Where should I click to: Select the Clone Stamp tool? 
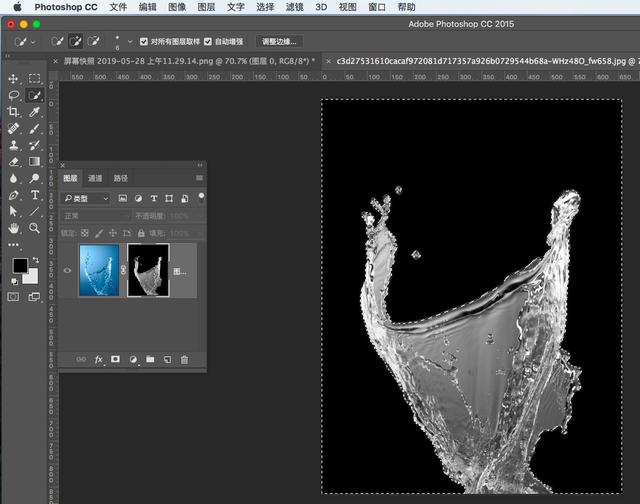(13, 145)
